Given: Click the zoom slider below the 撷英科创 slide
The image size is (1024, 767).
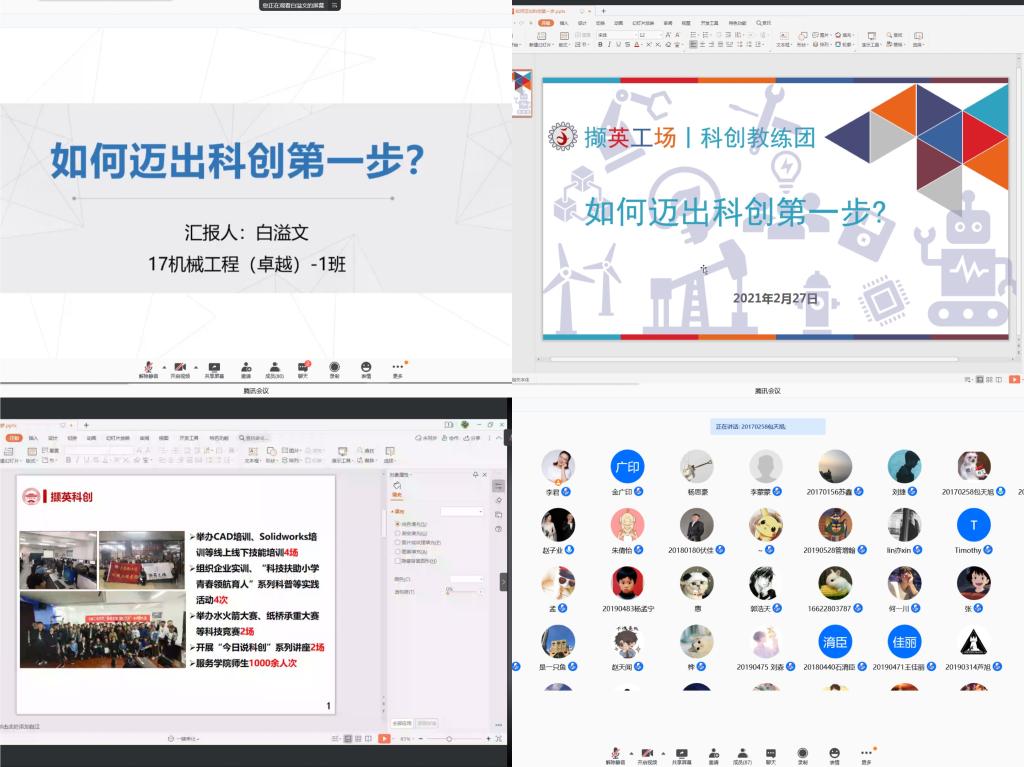Looking at the screenshot, I should (447, 738).
